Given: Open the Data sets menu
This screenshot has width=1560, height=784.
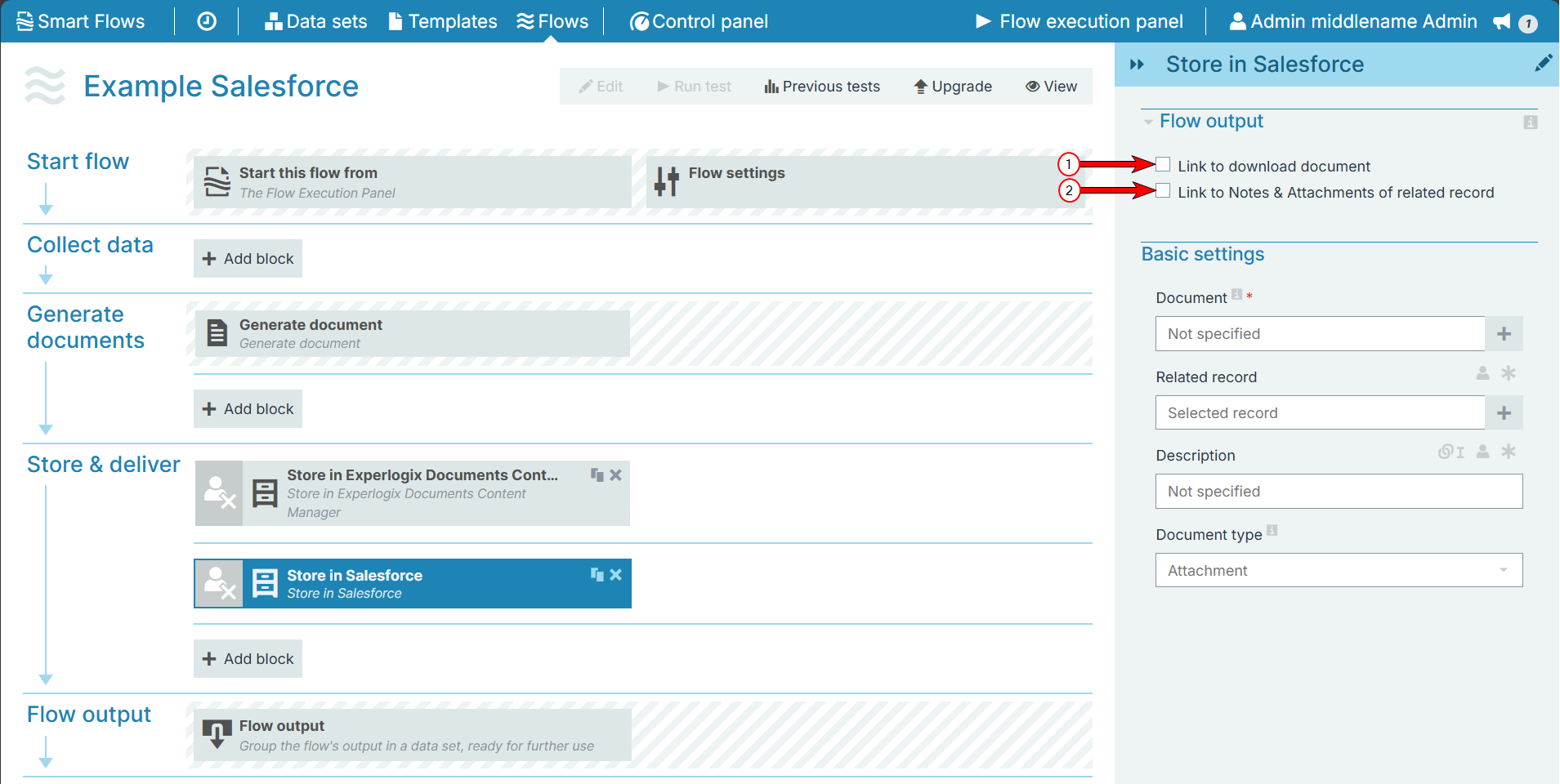Looking at the screenshot, I should [316, 21].
